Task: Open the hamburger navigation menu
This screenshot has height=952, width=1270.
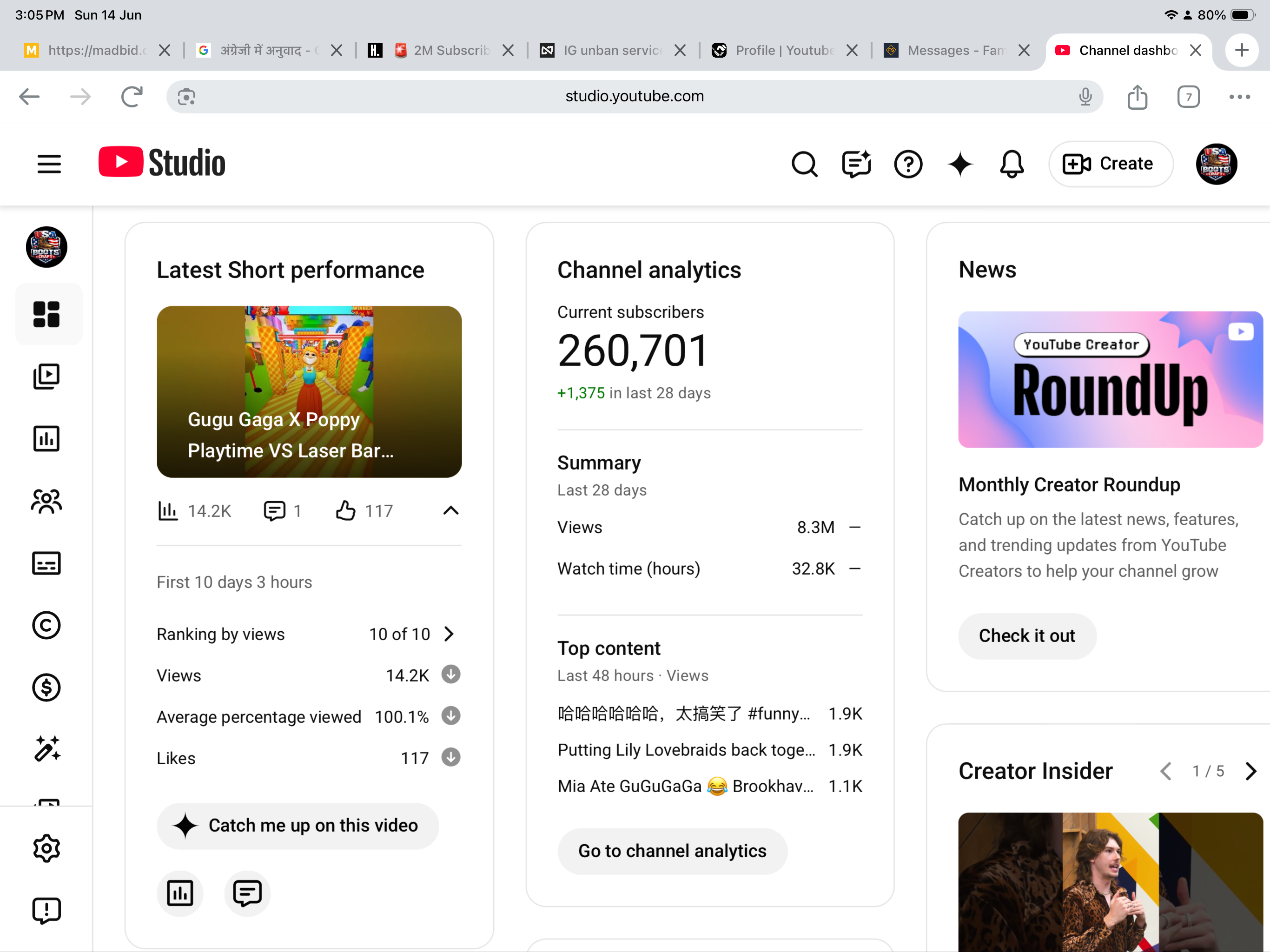Action: 49,164
